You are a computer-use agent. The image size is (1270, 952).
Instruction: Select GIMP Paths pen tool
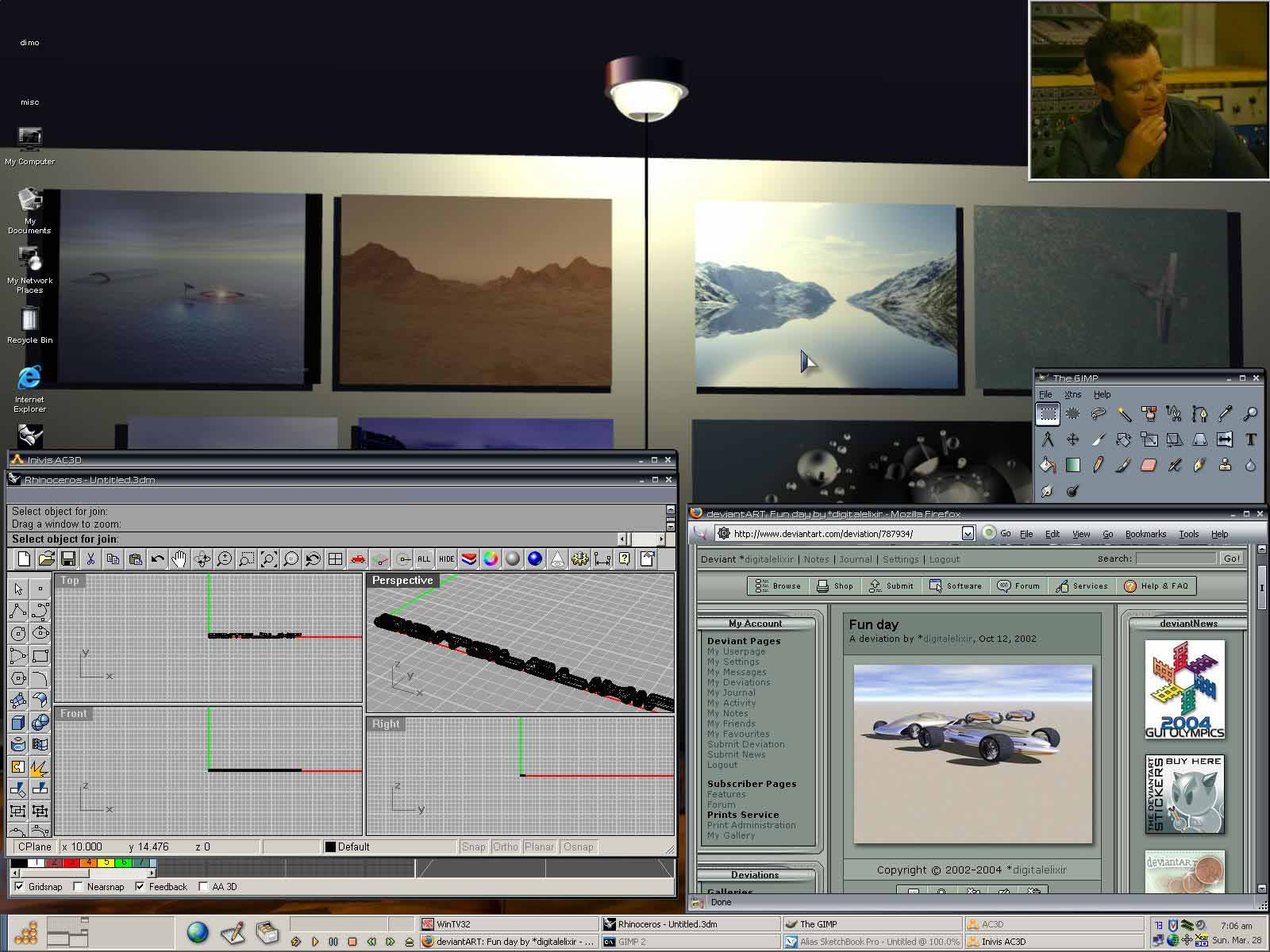(x=1200, y=414)
